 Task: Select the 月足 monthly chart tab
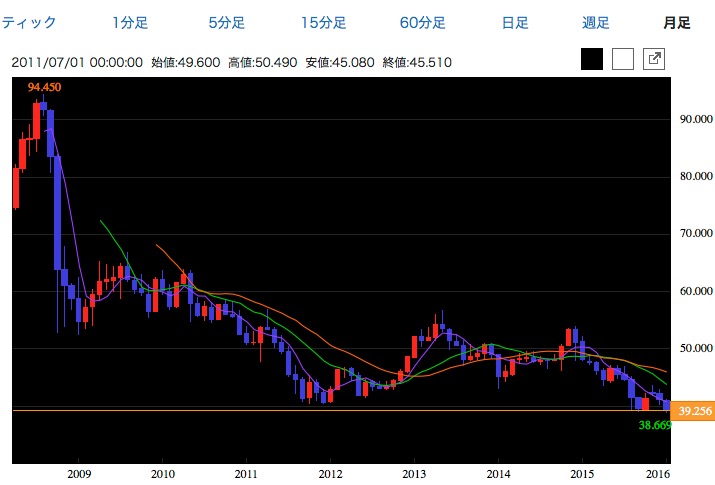click(x=677, y=22)
